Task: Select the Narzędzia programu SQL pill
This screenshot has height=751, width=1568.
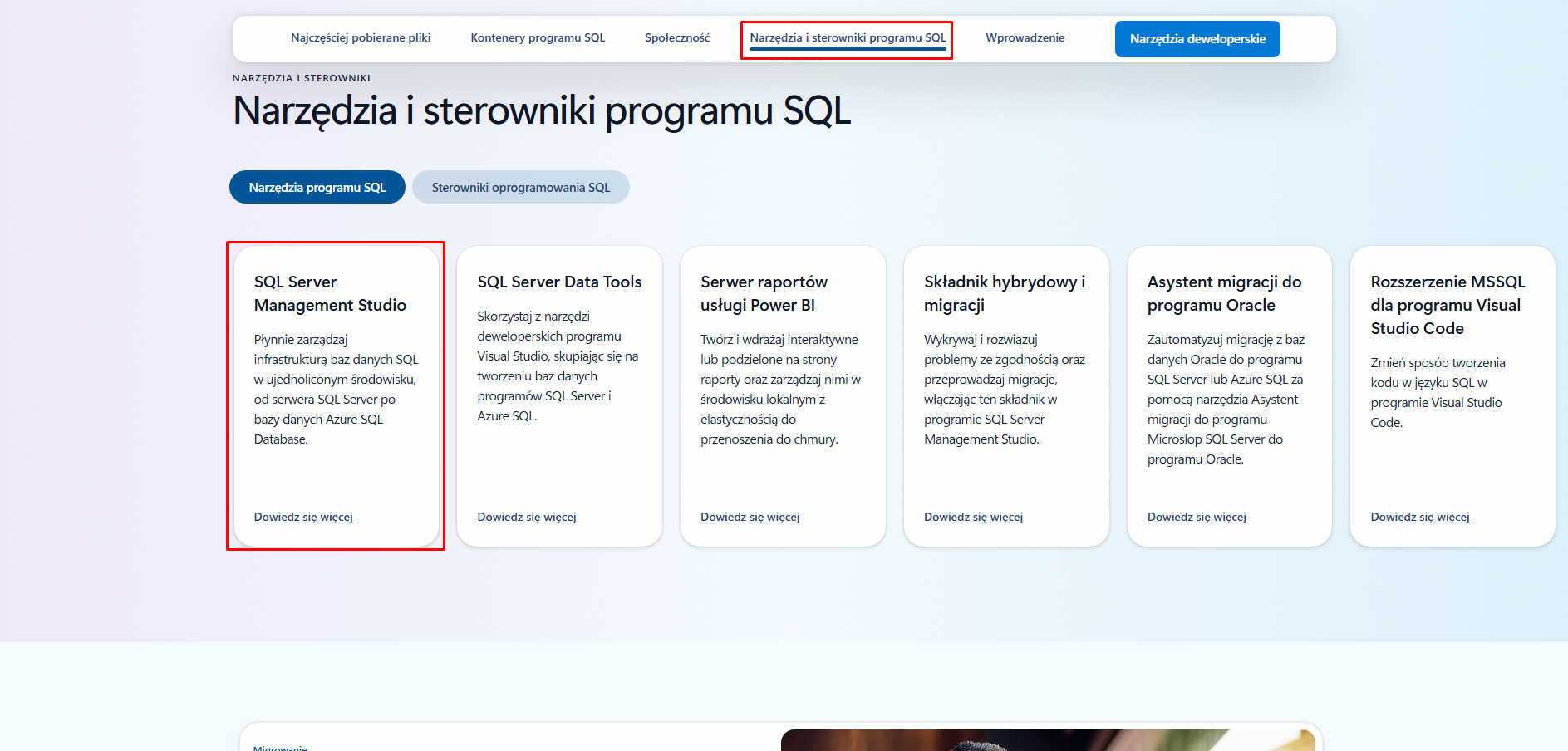Action: click(x=317, y=187)
